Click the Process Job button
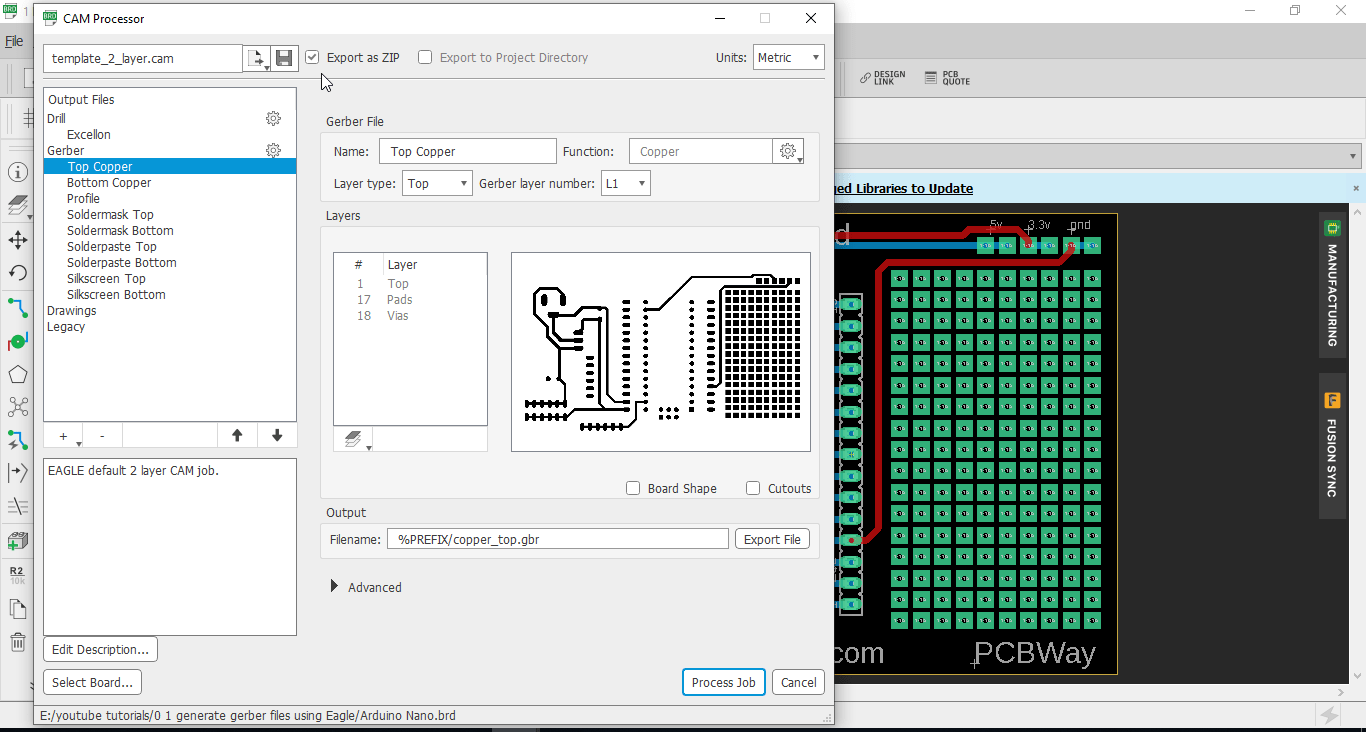This screenshot has width=1366, height=732. [723, 682]
